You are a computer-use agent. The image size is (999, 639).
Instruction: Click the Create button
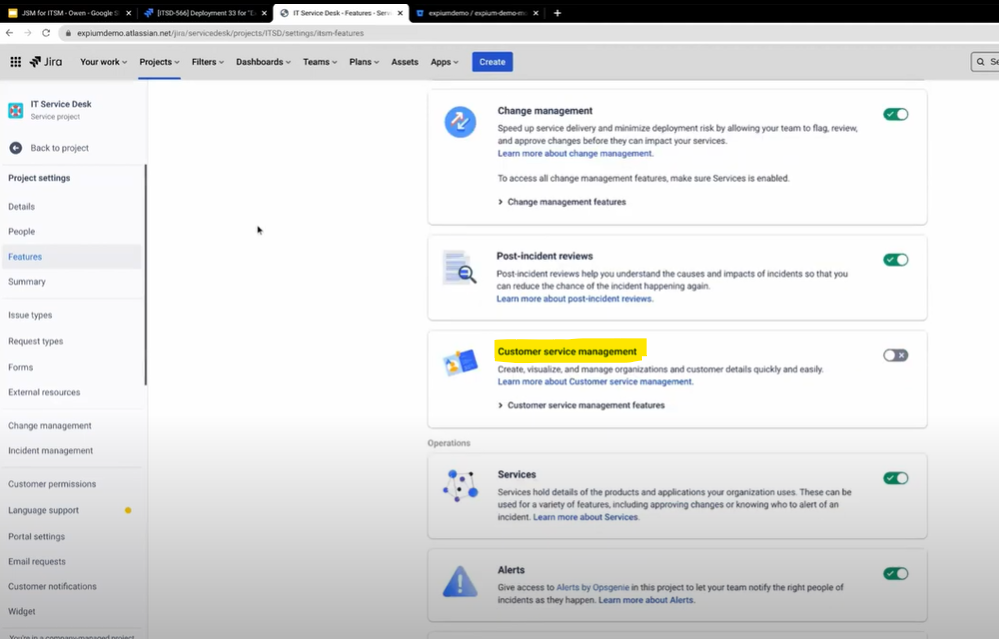click(x=492, y=62)
